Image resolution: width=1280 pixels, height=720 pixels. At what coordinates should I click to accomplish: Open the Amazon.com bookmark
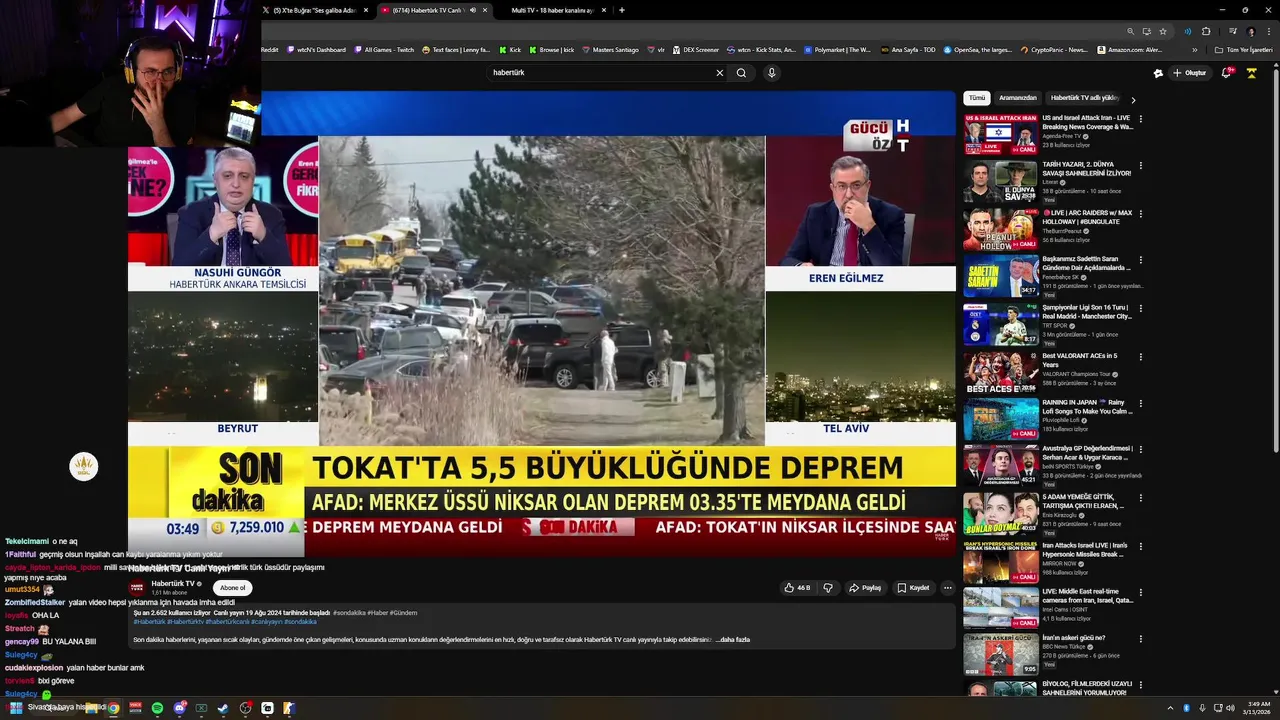coord(1130,50)
